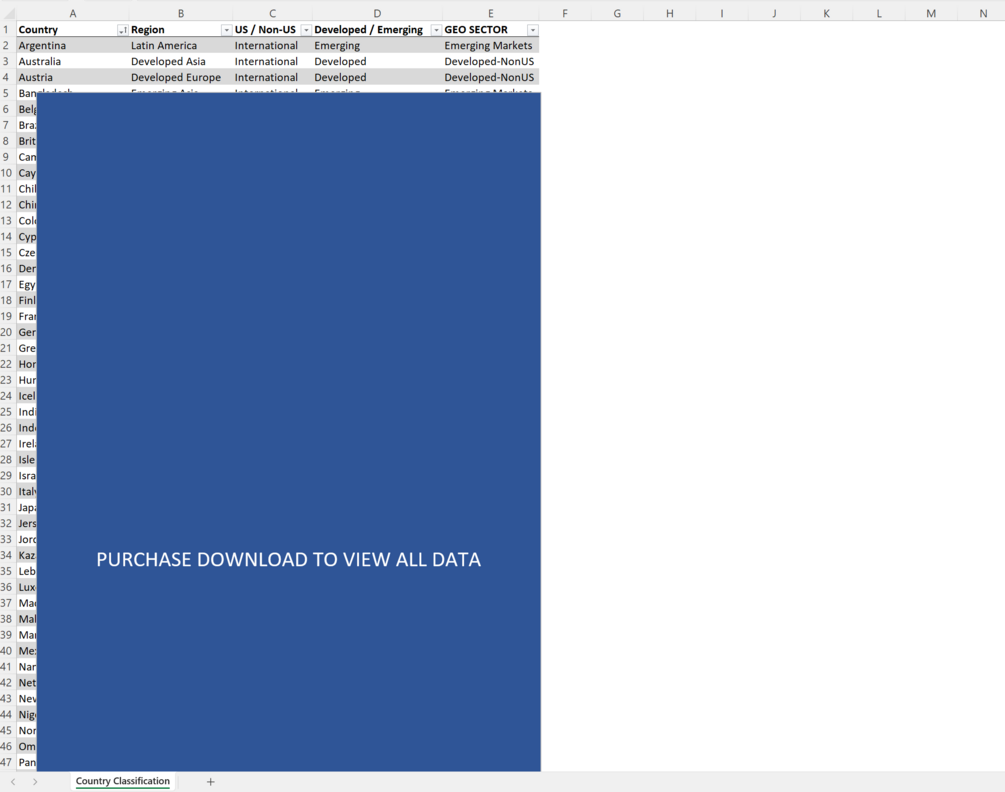Select column F header
The width and height of the screenshot is (1005, 792).
click(x=565, y=13)
